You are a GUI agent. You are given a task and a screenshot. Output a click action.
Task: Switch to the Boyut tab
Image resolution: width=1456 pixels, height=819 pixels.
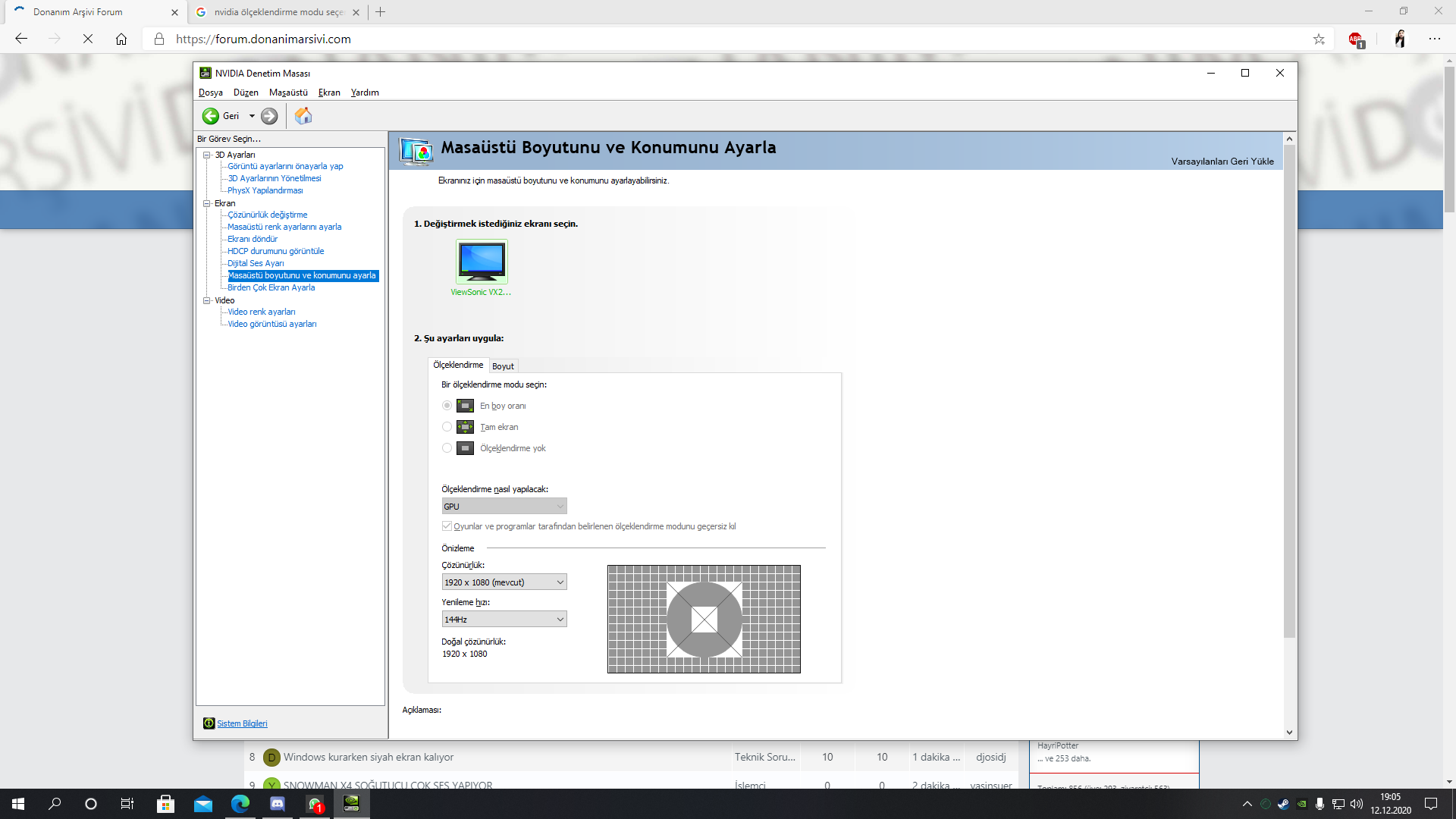click(x=503, y=366)
